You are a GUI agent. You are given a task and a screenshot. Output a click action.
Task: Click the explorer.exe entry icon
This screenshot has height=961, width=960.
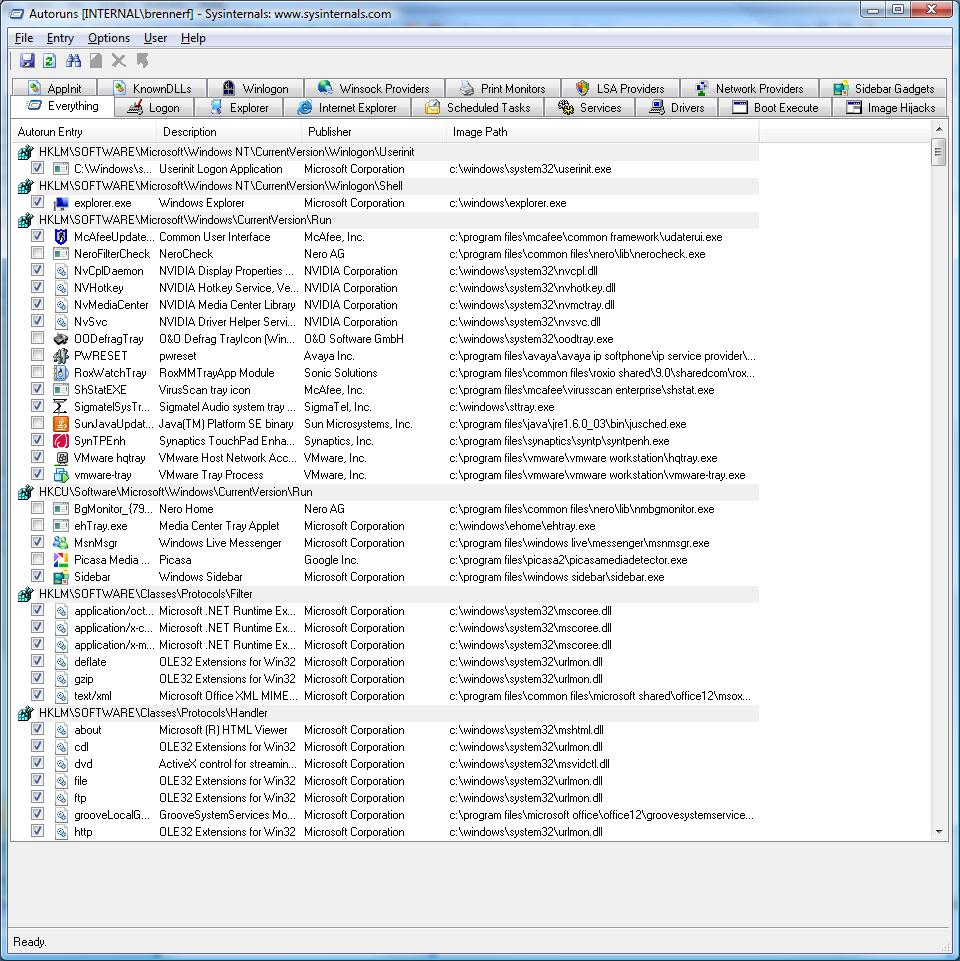tap(61, 203)
